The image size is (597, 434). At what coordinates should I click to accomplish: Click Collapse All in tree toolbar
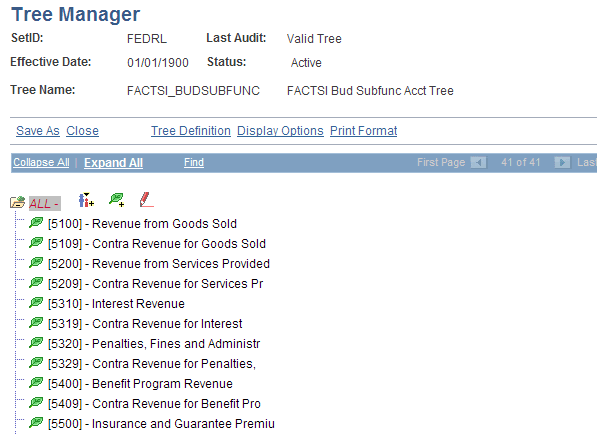[41, 163]
